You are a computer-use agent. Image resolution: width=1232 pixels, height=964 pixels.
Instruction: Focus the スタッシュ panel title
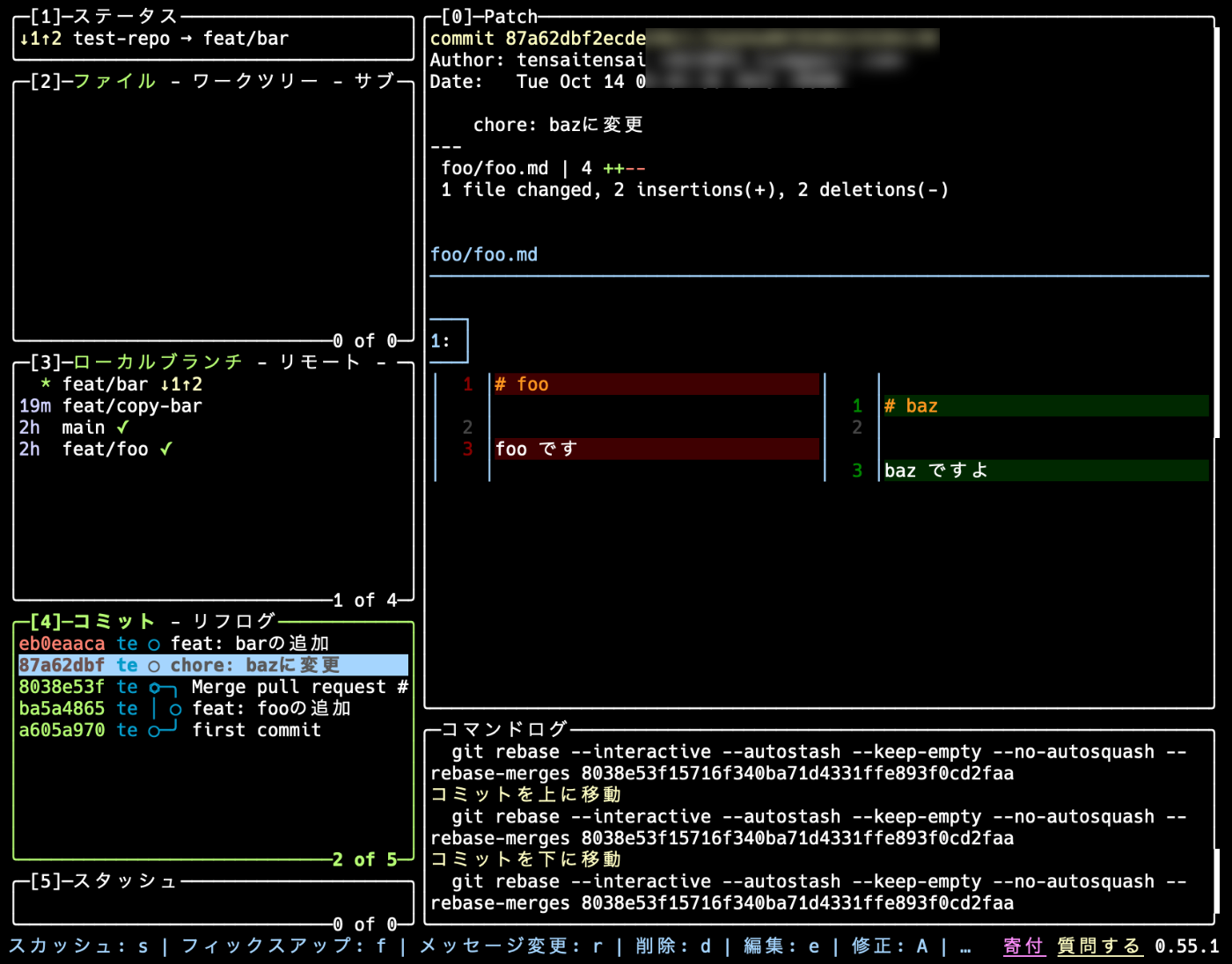[x=126, y=881]
